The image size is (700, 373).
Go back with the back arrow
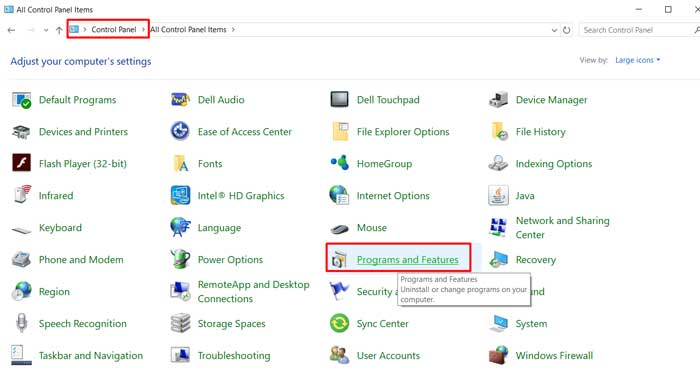point(12,30)
